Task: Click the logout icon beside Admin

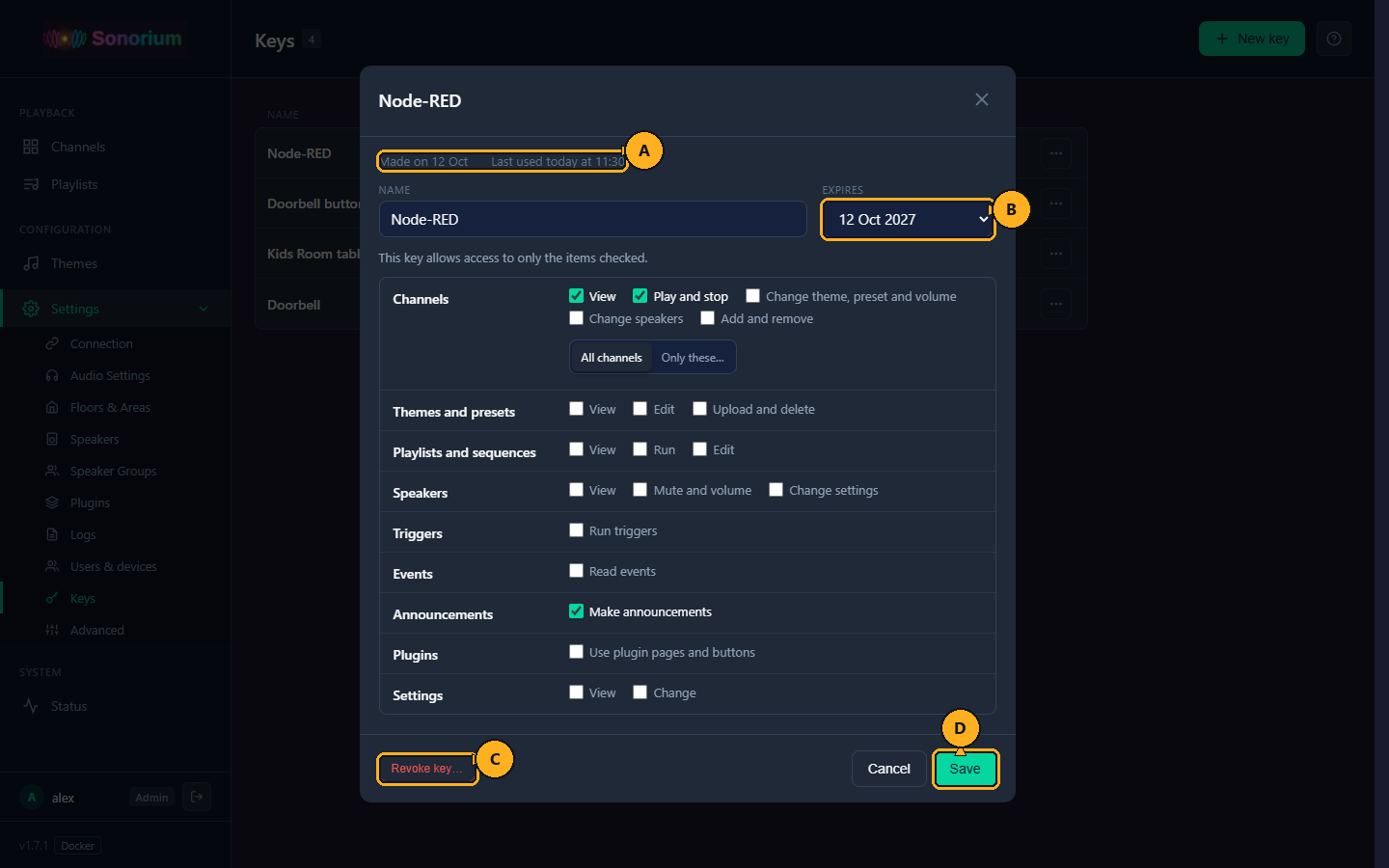Action: [197, 797]
